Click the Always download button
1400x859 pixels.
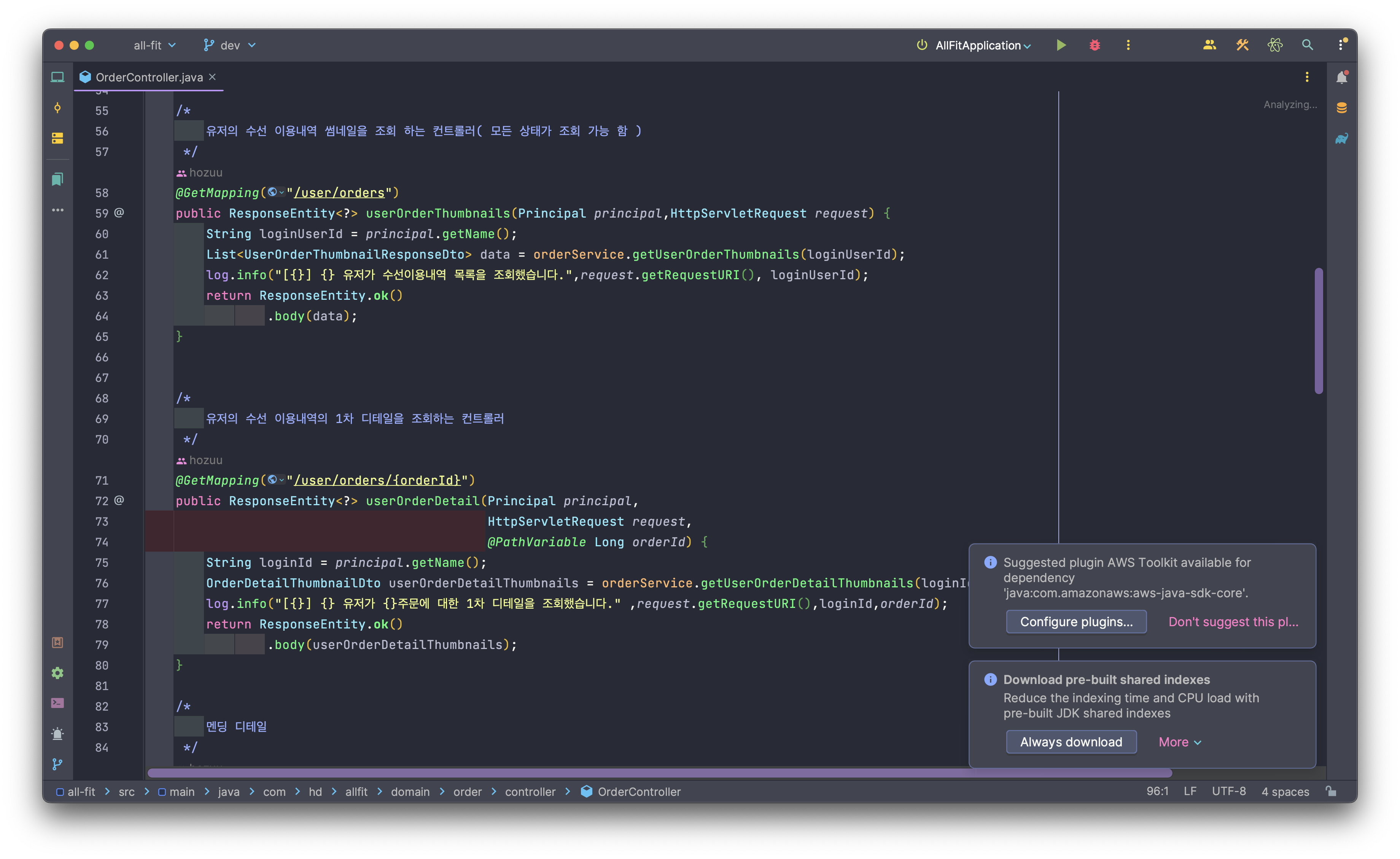1071,742
